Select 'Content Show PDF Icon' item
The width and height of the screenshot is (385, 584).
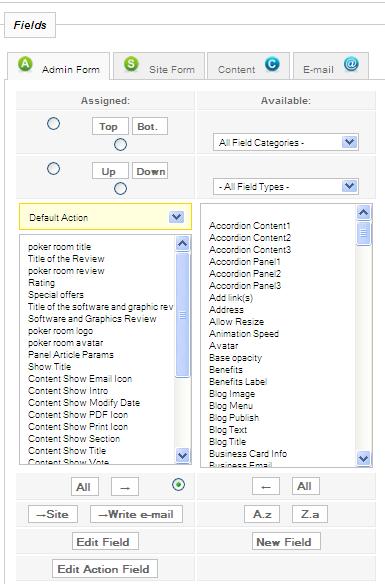click(x=78, y=415)
